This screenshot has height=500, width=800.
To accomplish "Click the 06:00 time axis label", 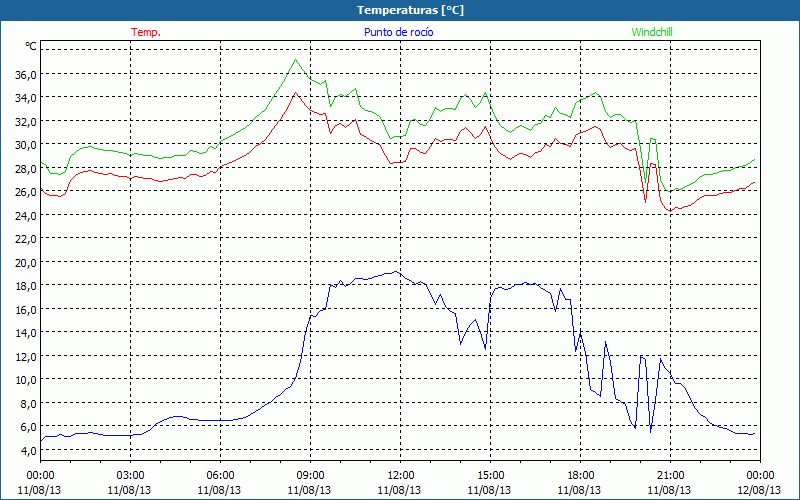I will tap(220, 476).
